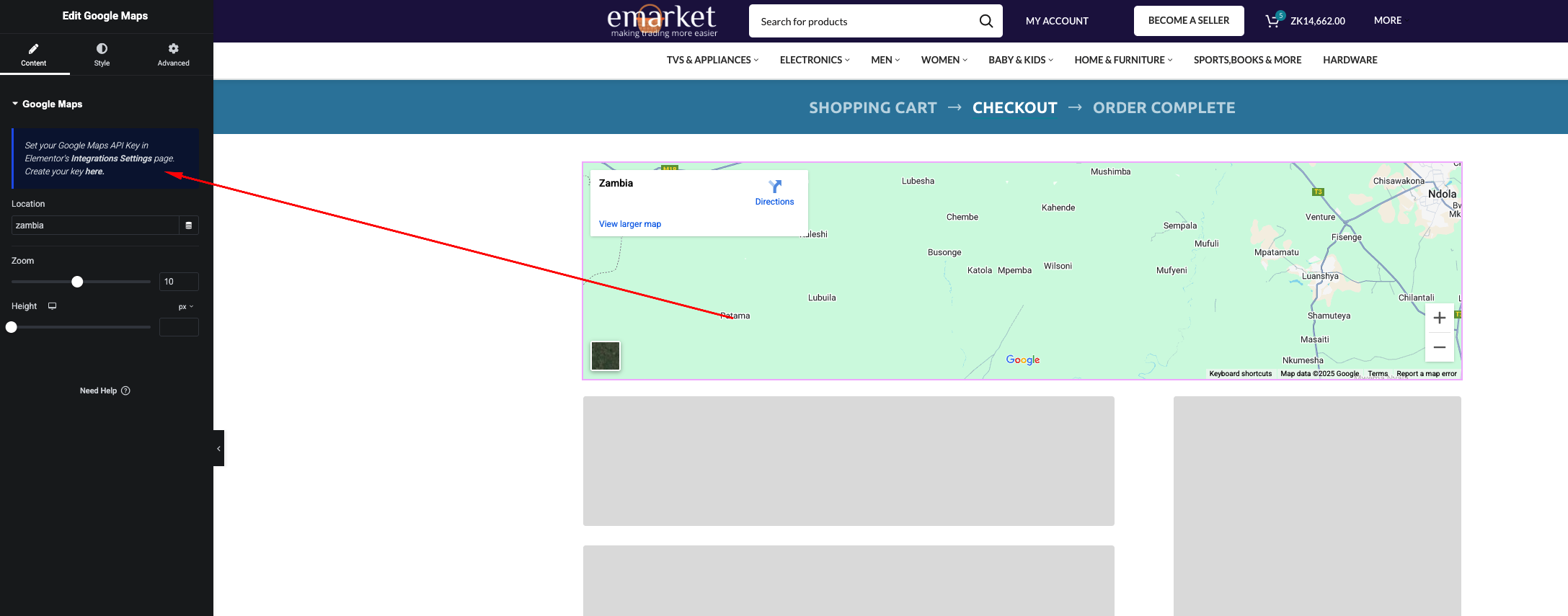Screen dimensions: 1568x616
Task: Open Sports, Books & More menu
Action: tap(1247, 60)
